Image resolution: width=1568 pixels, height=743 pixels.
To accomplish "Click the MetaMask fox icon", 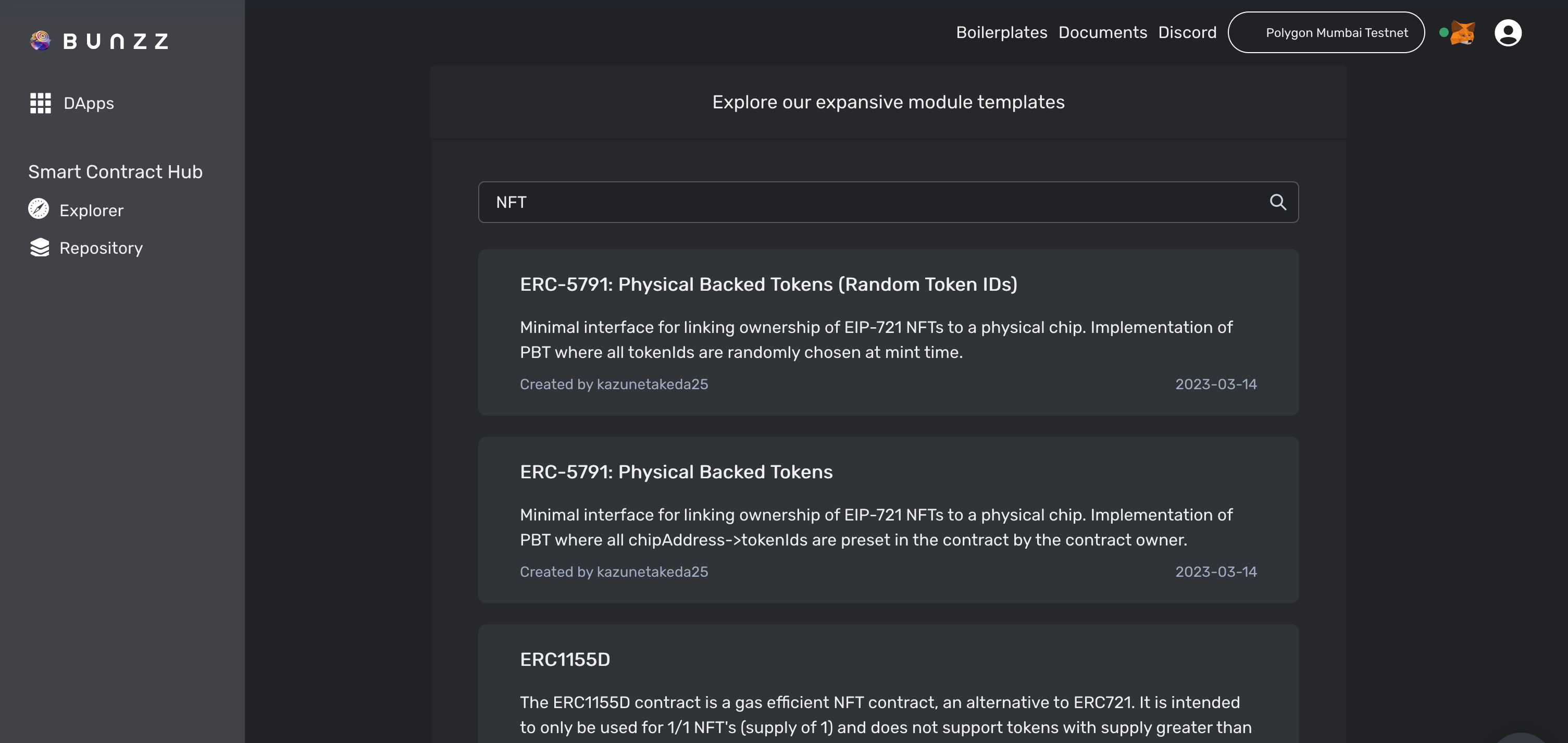I will (1462, 33).
